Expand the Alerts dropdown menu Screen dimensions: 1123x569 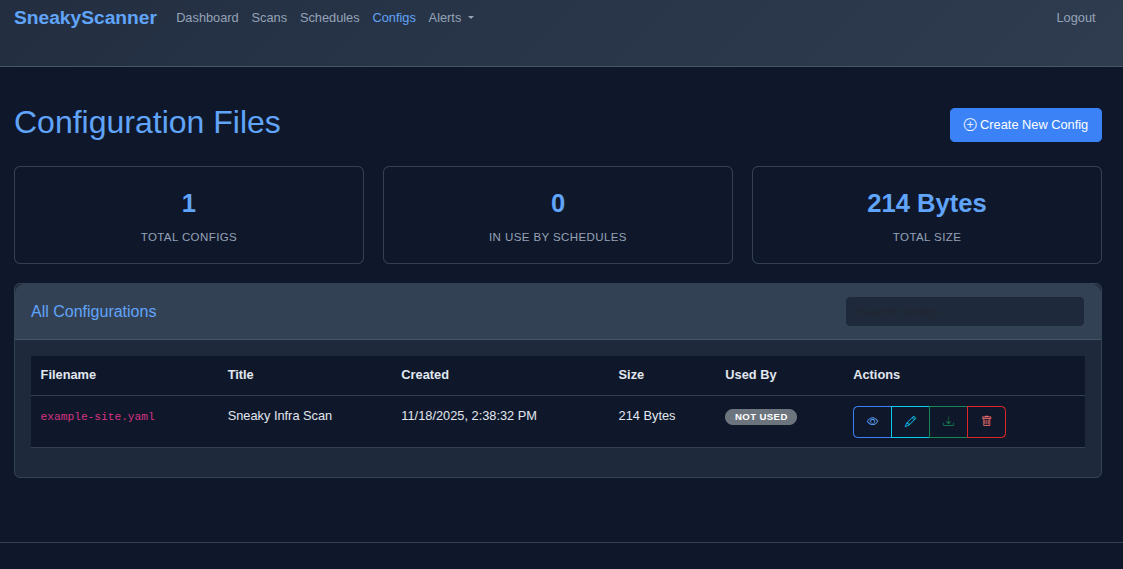pos(450,18)
